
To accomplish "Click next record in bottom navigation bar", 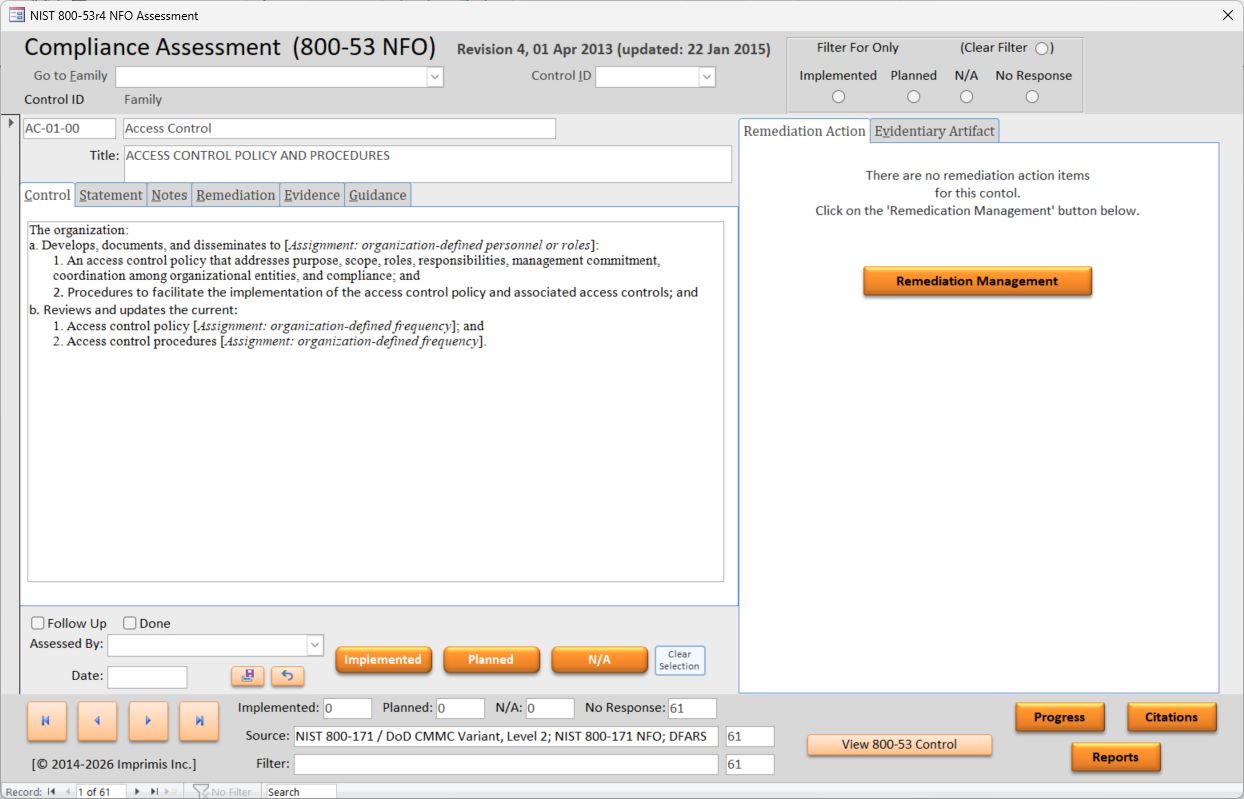I will click(138, 791).
